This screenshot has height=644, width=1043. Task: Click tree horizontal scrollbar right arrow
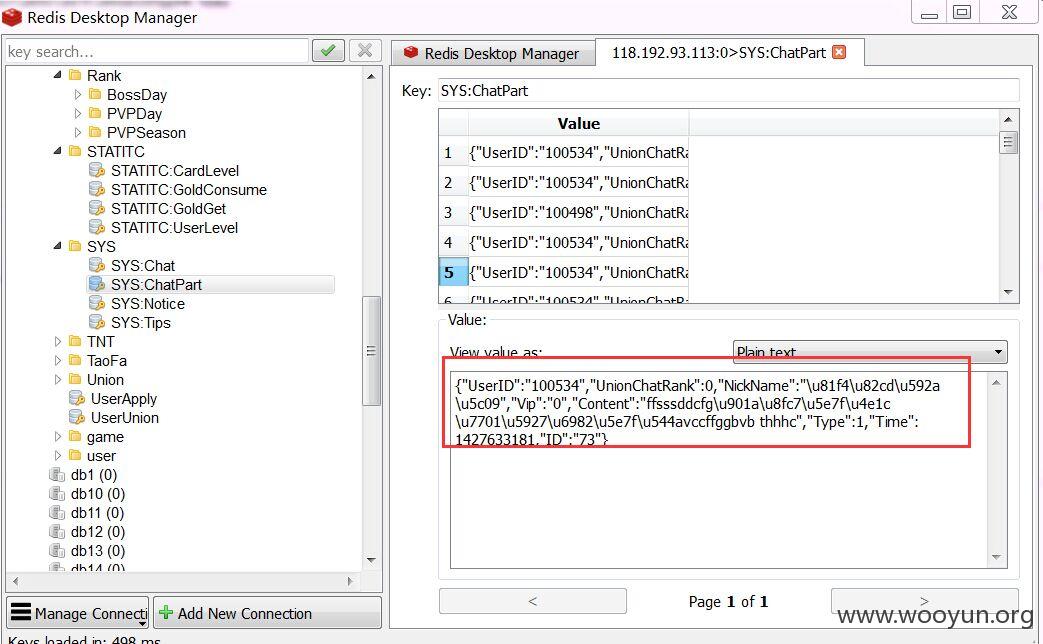351,581
